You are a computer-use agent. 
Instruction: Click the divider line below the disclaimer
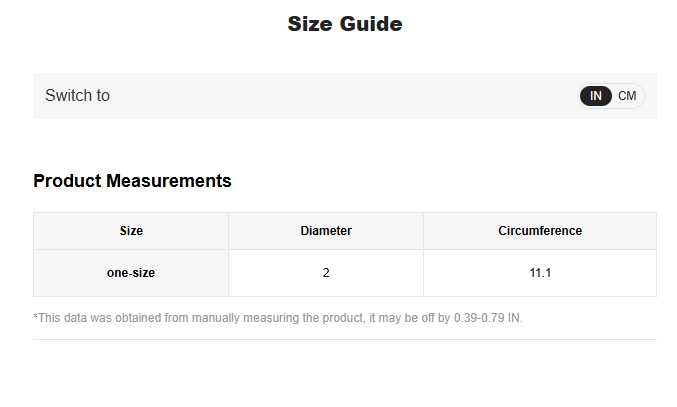344,339
